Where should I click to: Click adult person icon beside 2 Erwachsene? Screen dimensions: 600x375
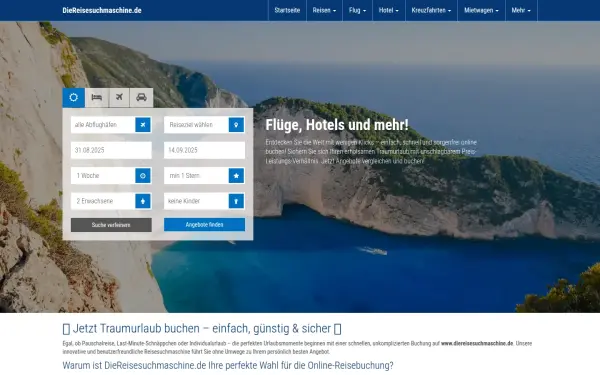click(143, 201)
